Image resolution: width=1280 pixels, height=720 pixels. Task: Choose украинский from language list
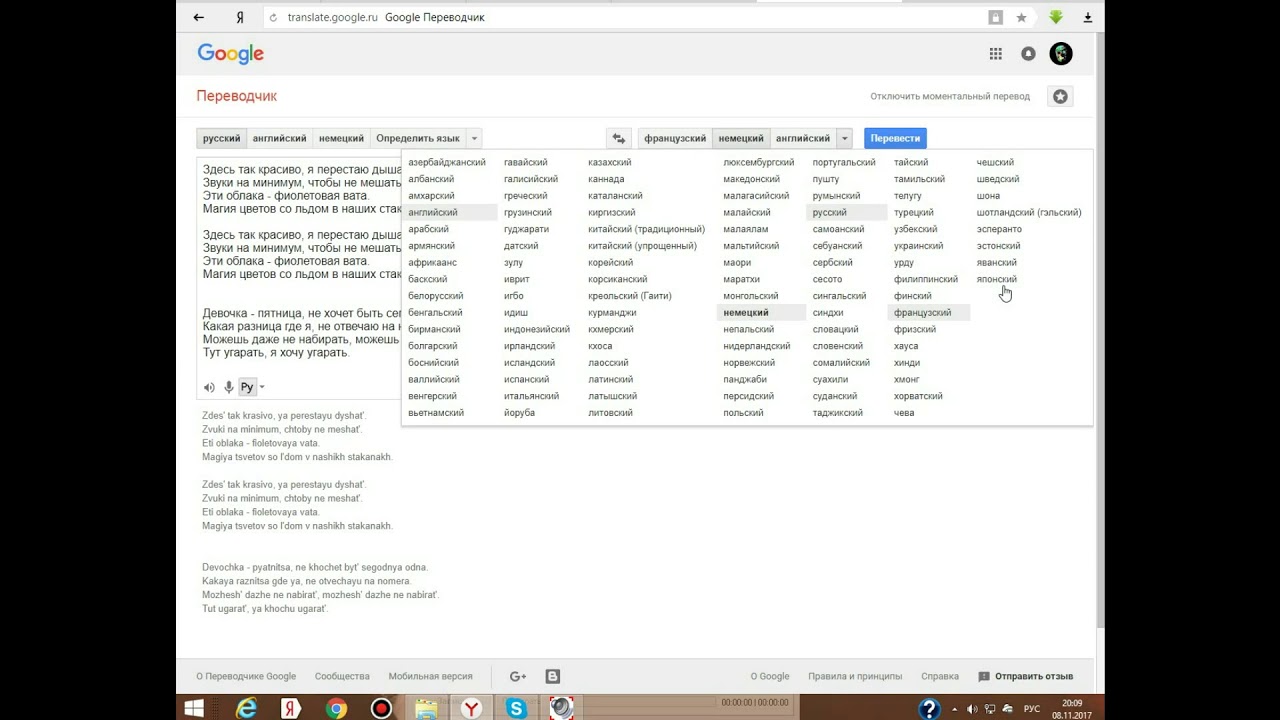[919, 246]
